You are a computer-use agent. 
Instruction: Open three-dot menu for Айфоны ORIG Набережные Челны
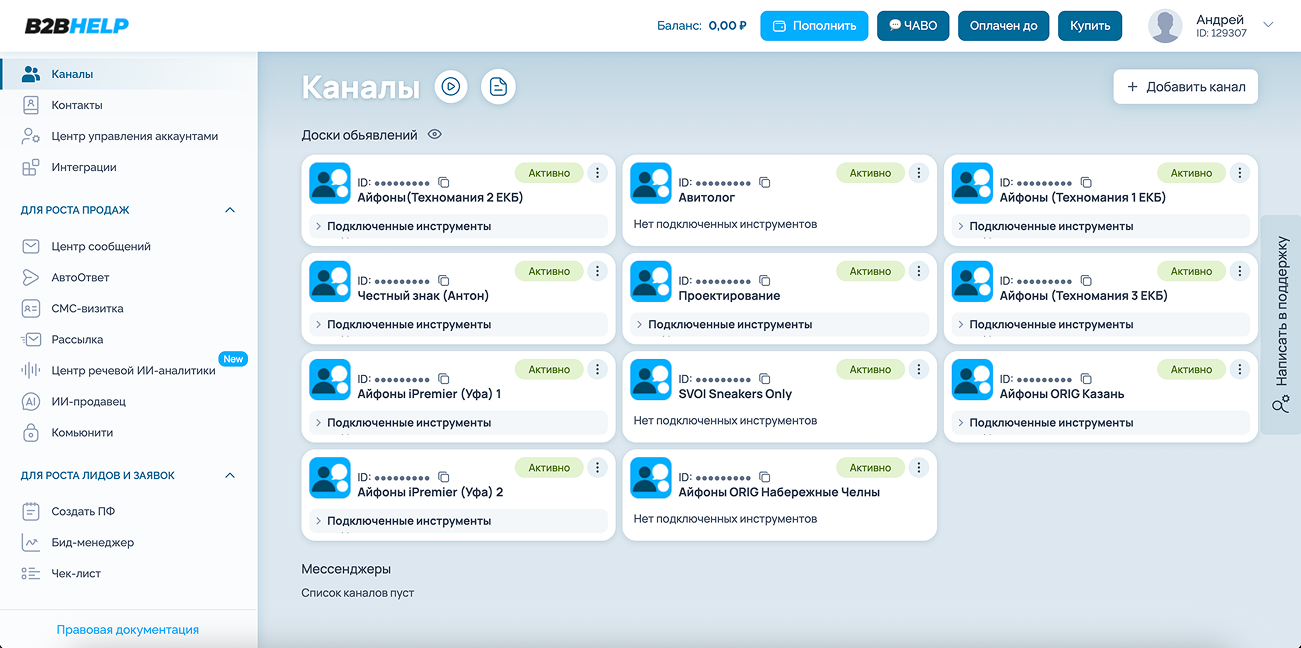(x=918, y=467)
